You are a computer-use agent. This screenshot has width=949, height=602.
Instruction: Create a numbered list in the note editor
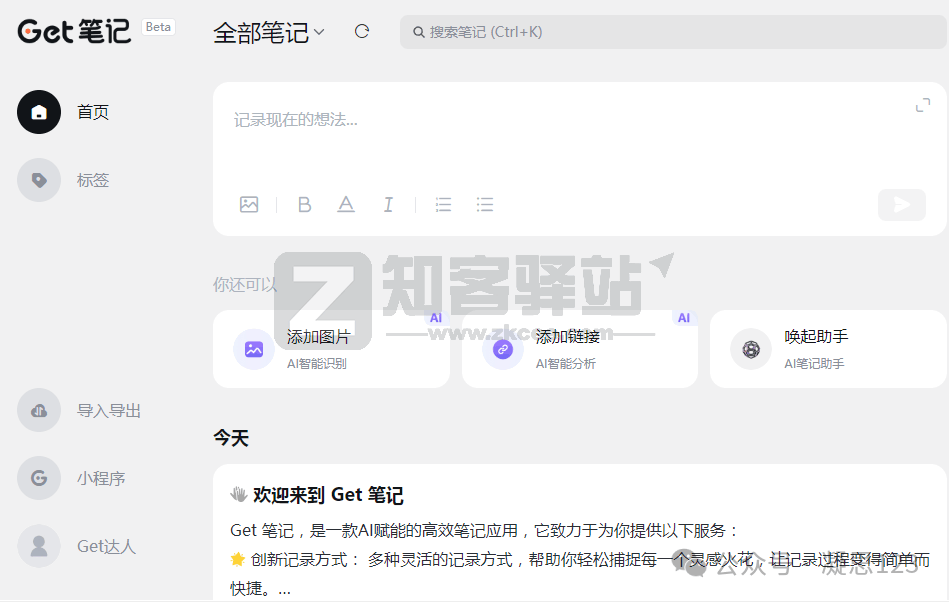(443, 205)
